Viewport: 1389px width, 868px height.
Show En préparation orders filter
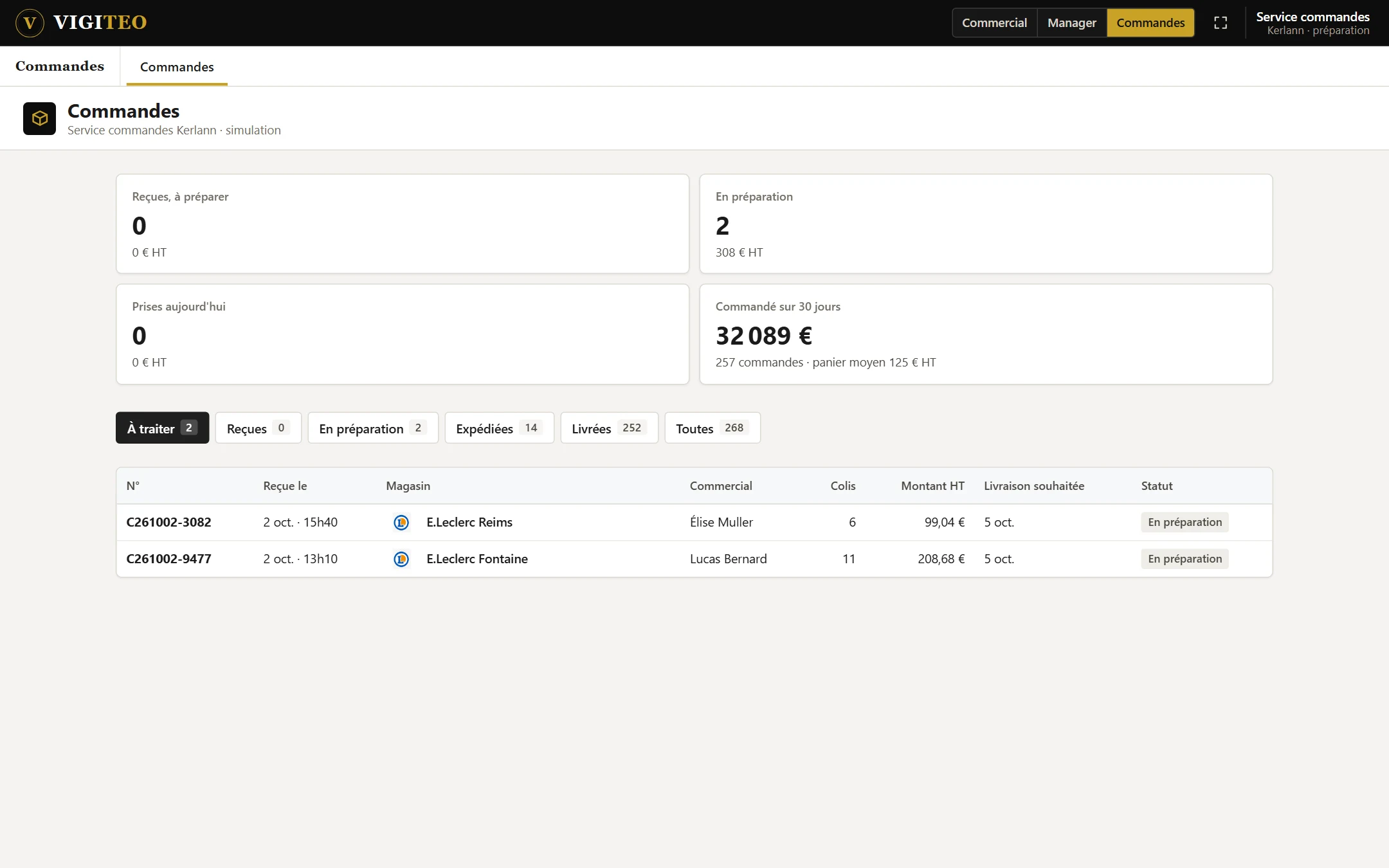tap(373, 428)
